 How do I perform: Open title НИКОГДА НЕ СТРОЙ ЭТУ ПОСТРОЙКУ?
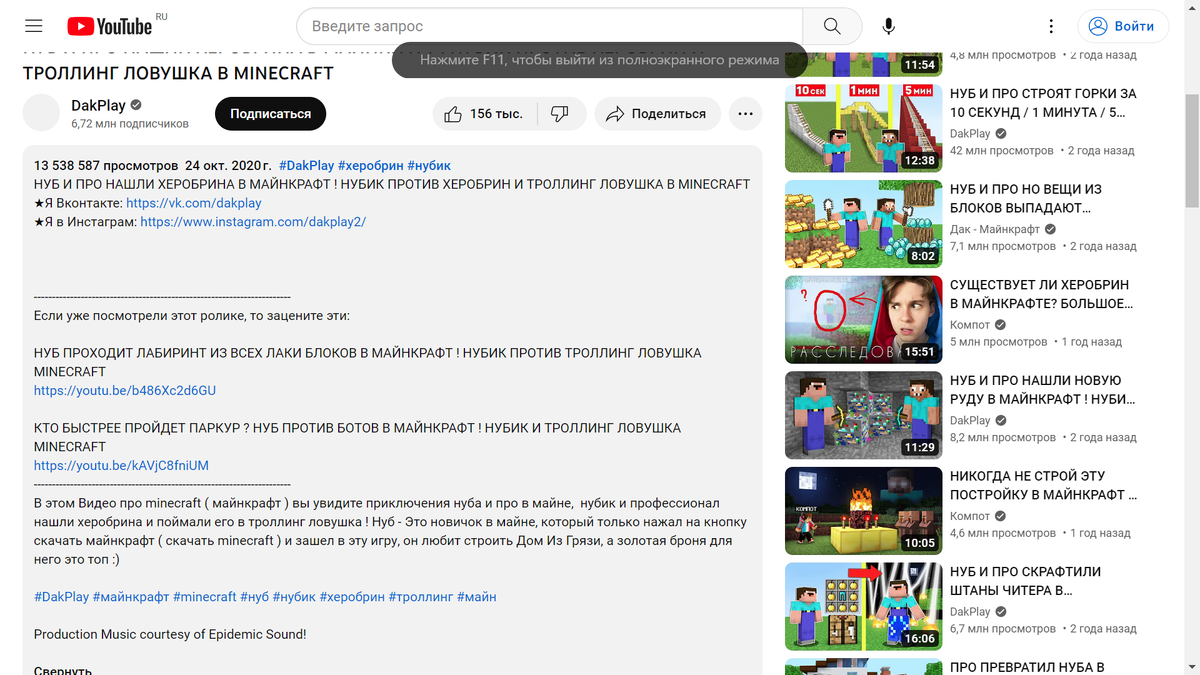pos(1043,485)
